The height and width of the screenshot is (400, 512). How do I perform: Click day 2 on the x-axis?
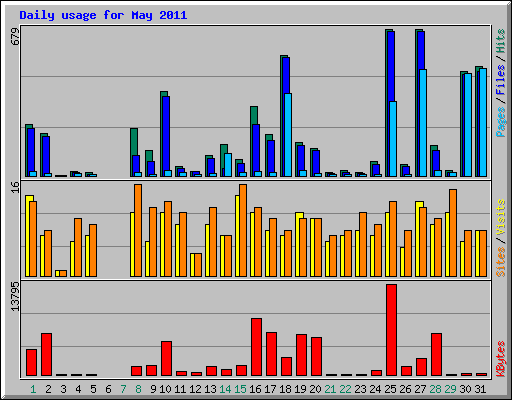[x=48, y=389]
